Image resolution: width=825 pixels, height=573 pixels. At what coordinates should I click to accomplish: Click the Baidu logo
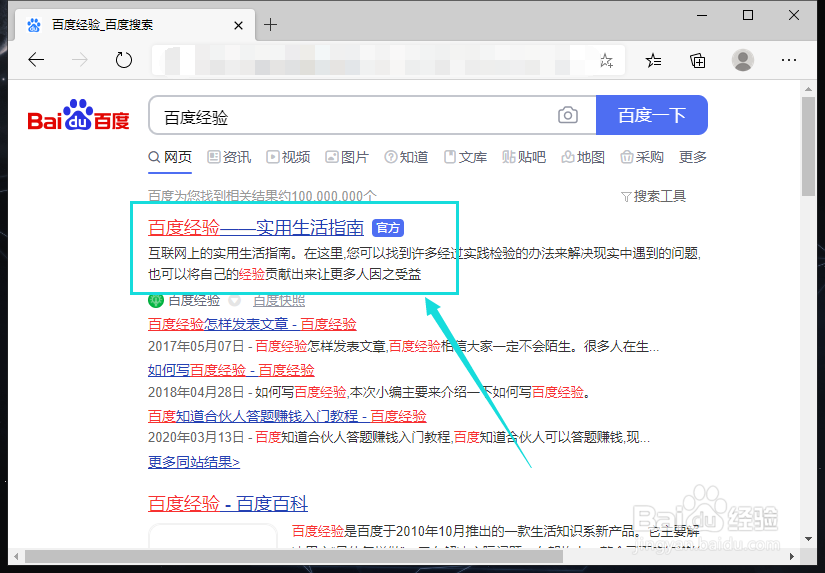coord(78,115)
